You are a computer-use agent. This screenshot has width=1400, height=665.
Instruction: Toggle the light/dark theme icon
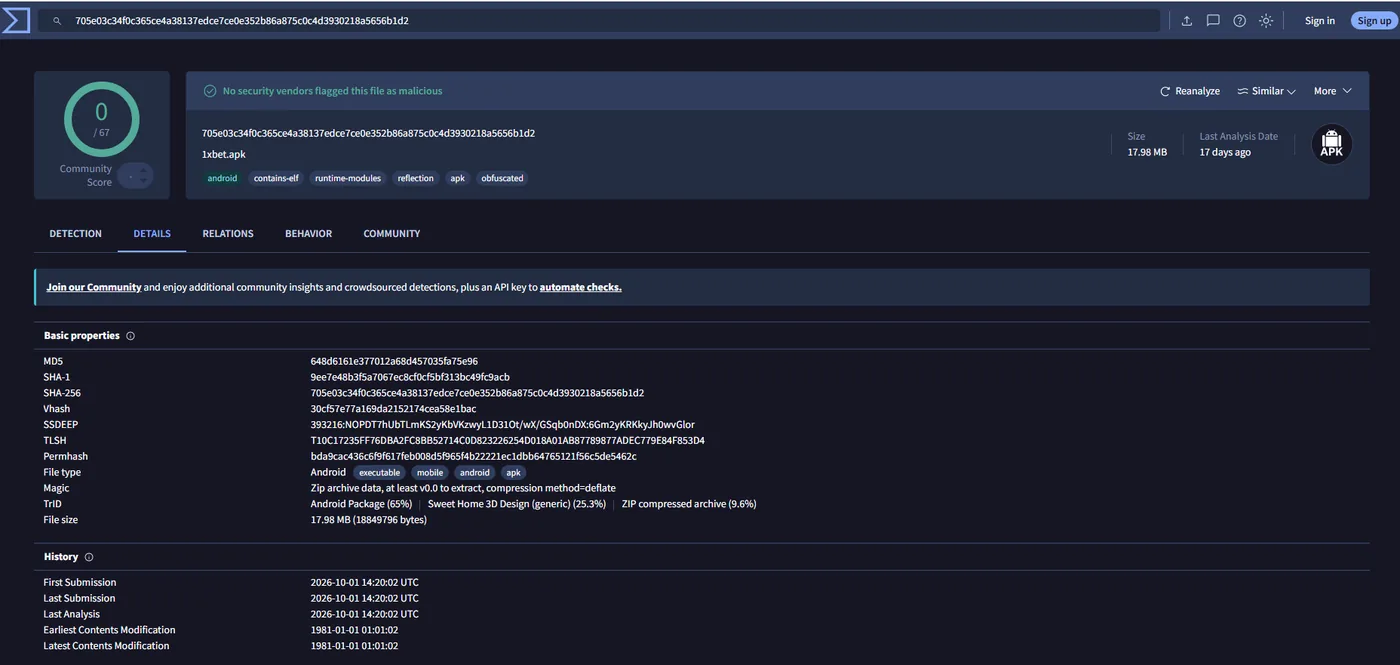1266,21
